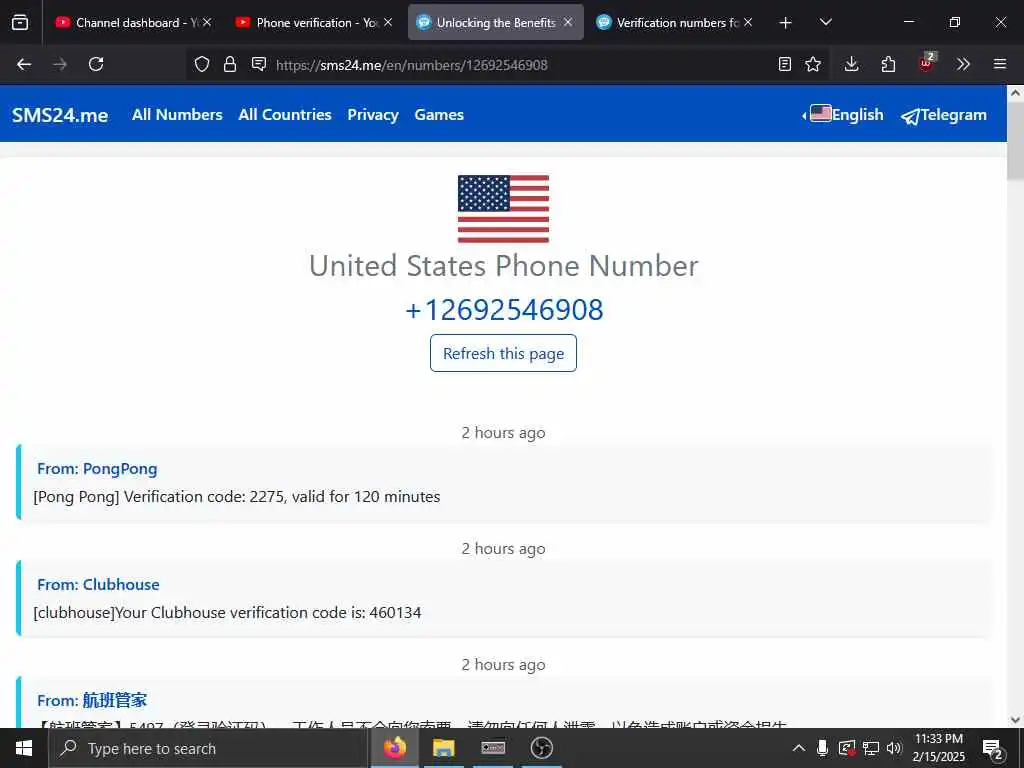Screen dimensions: 1024x768
Task: Bookmark this page with the star icon
Action: point(813,64)
